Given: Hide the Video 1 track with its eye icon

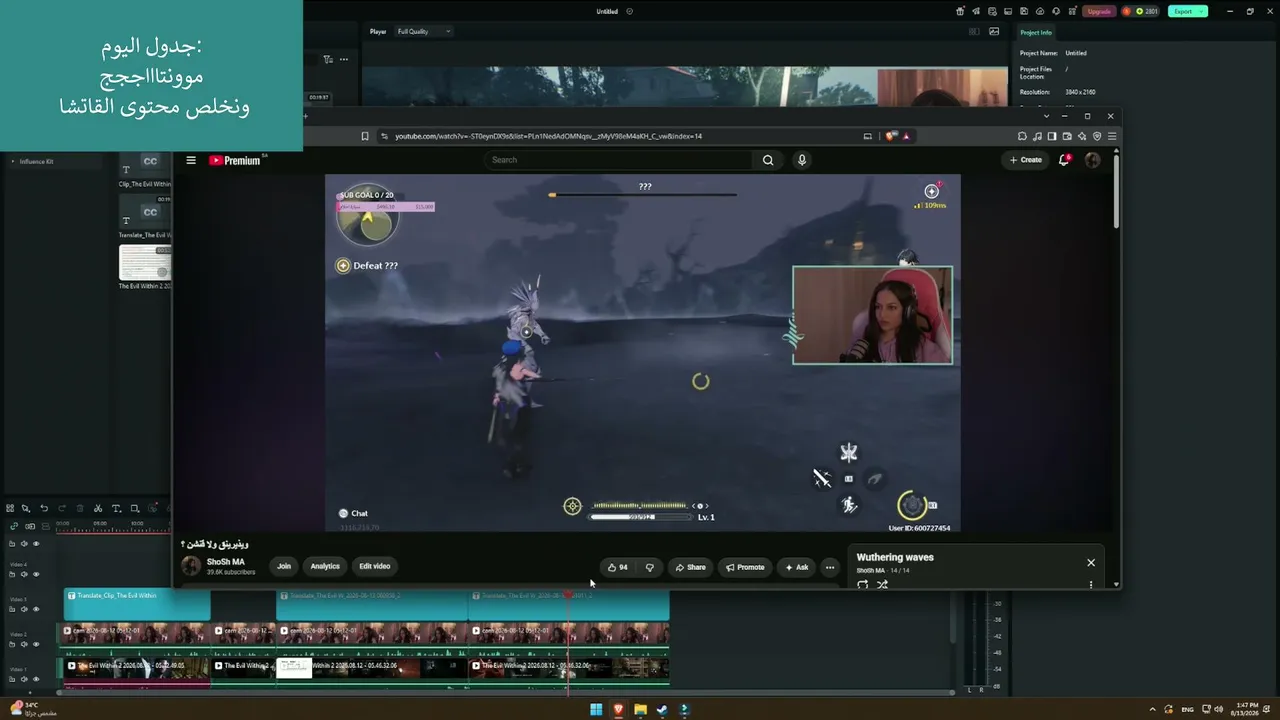Looking at the screenshot, I should (x=36, y=679).
